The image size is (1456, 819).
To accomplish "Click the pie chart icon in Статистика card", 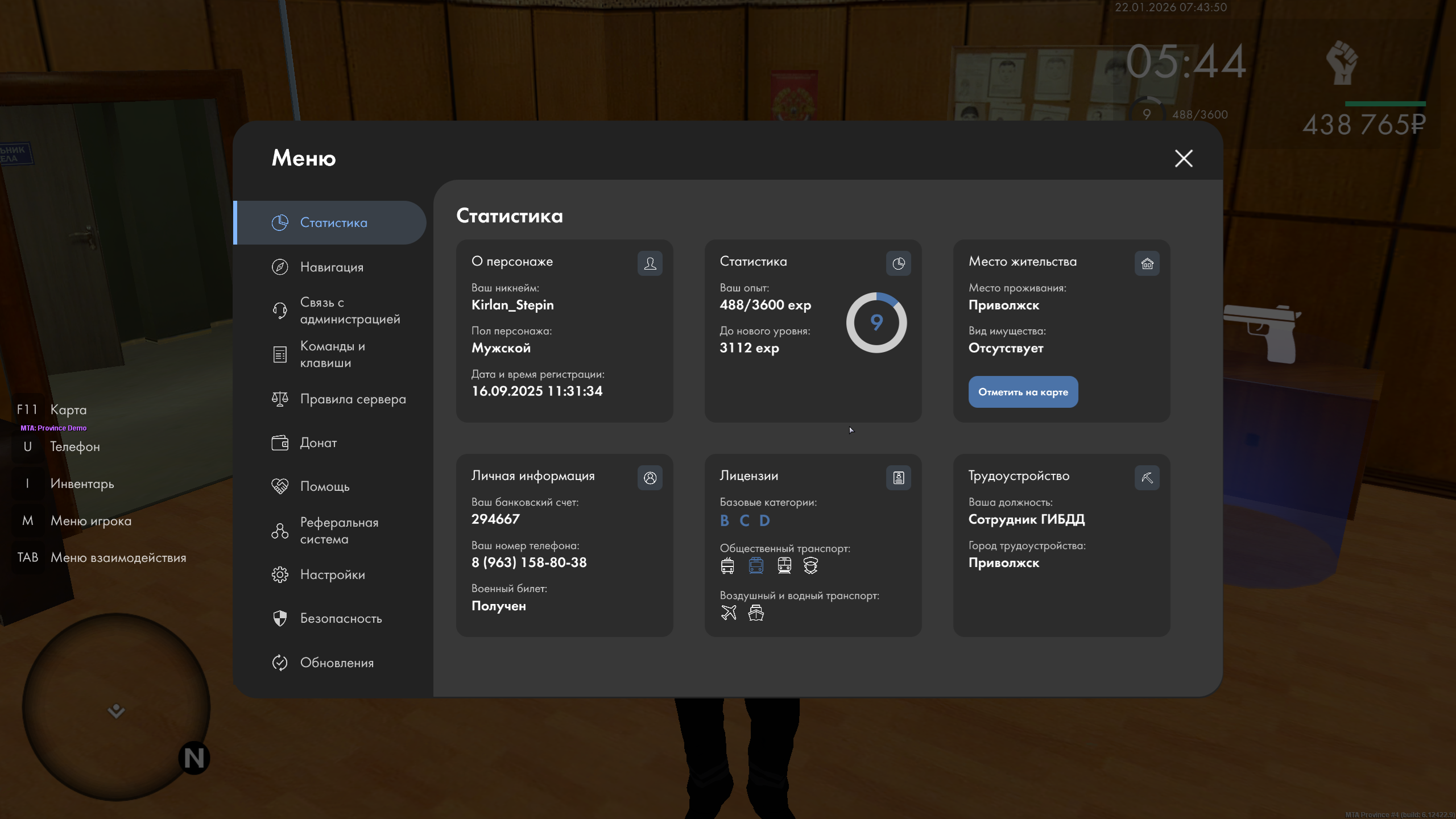I will 898,263.
